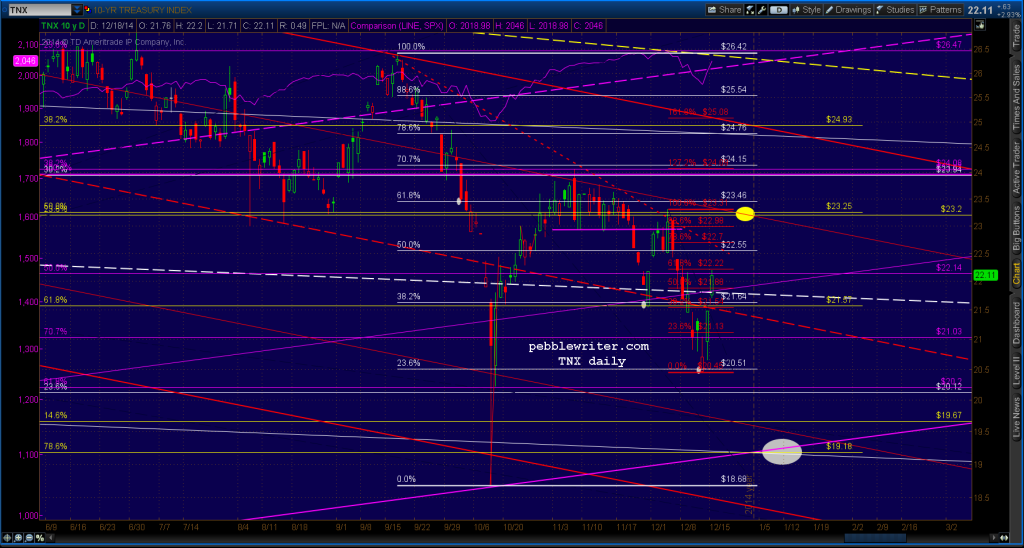Click the C: 22.11 close value
This screenshot has height=548, width=1024.
[x=258, y=25]
